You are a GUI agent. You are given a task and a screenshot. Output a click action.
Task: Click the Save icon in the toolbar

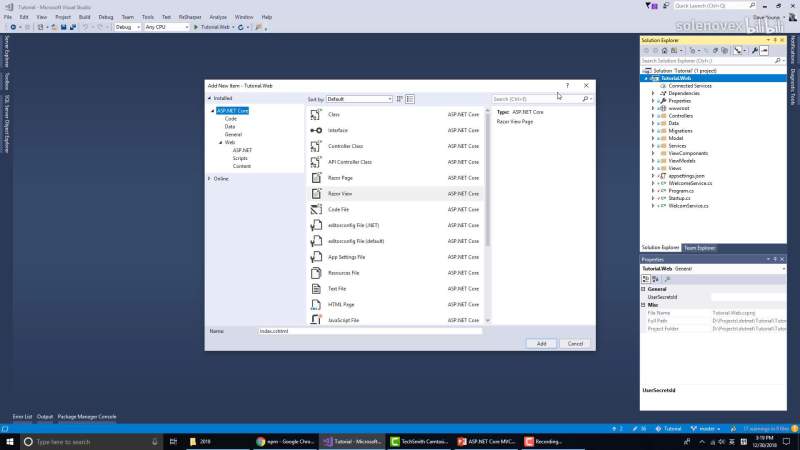(63, 27)
